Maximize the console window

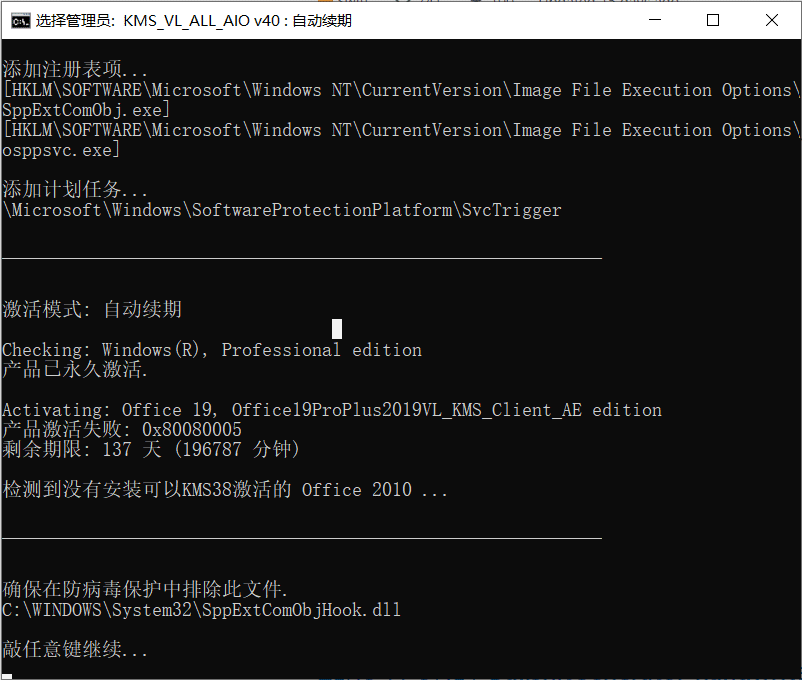pyautogui.click(x=712, y=20)
